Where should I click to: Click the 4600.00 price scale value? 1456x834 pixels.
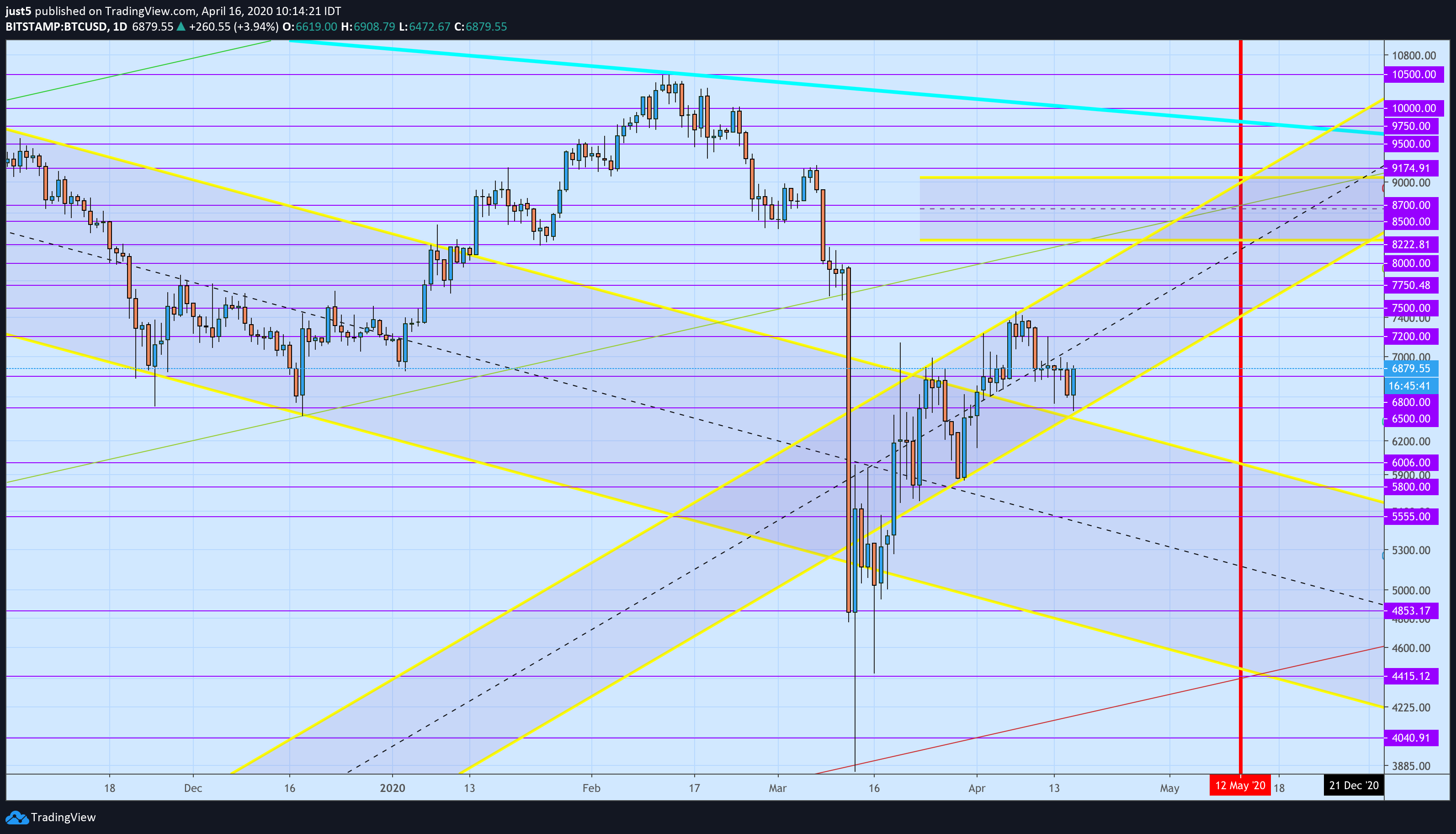coord(1411,648)
